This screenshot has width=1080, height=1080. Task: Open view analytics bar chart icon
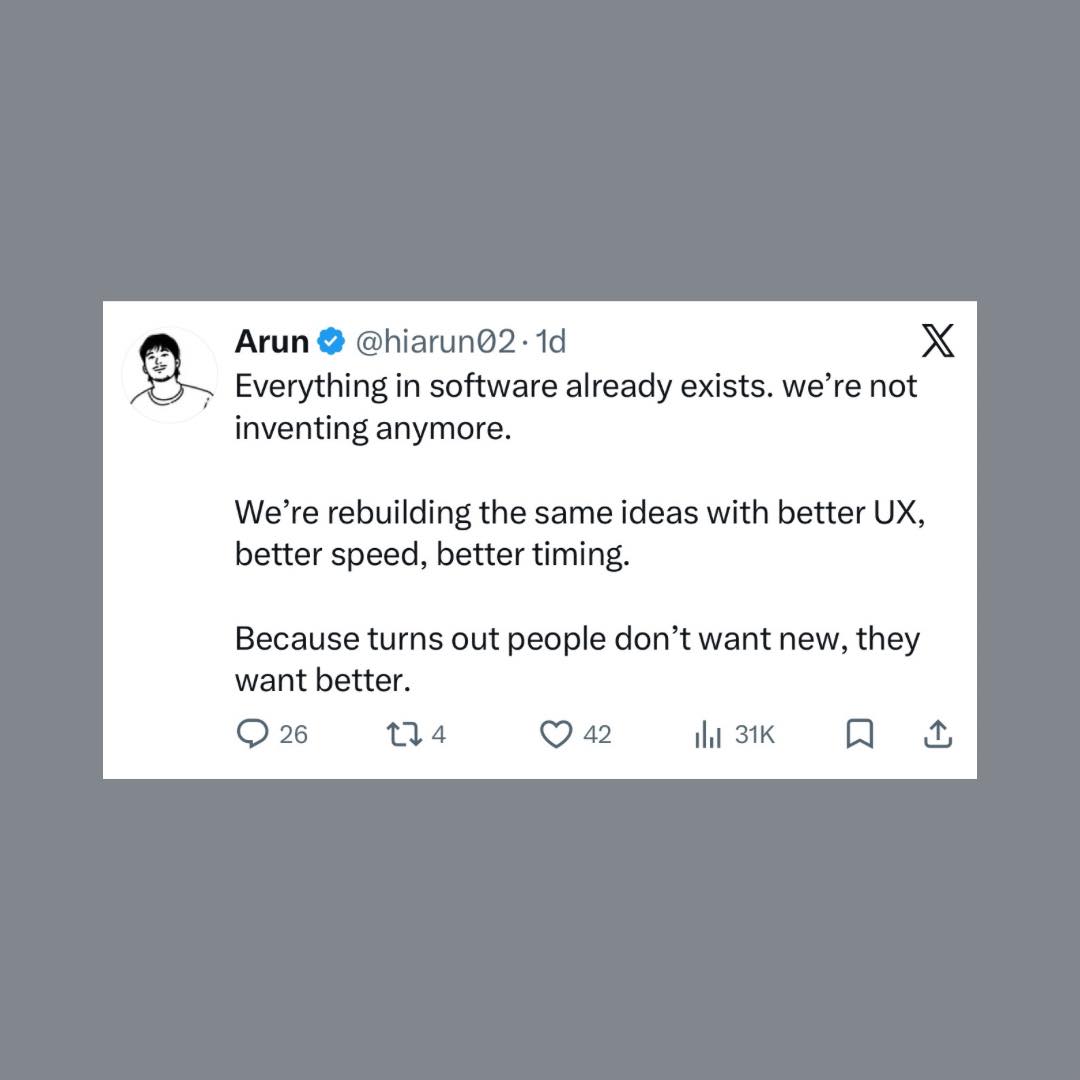pos(708,735)
